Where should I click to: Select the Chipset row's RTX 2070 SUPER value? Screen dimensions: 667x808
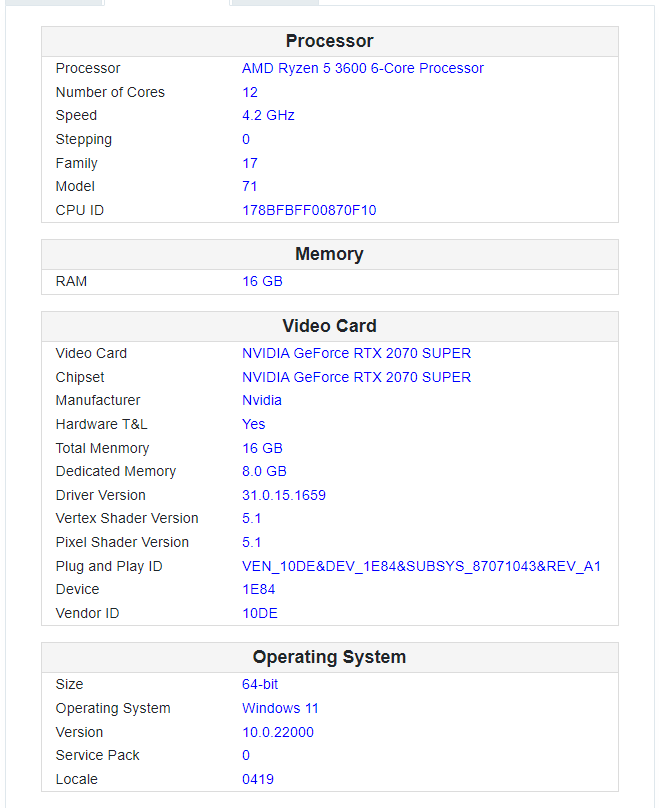(x=357, y=377)
